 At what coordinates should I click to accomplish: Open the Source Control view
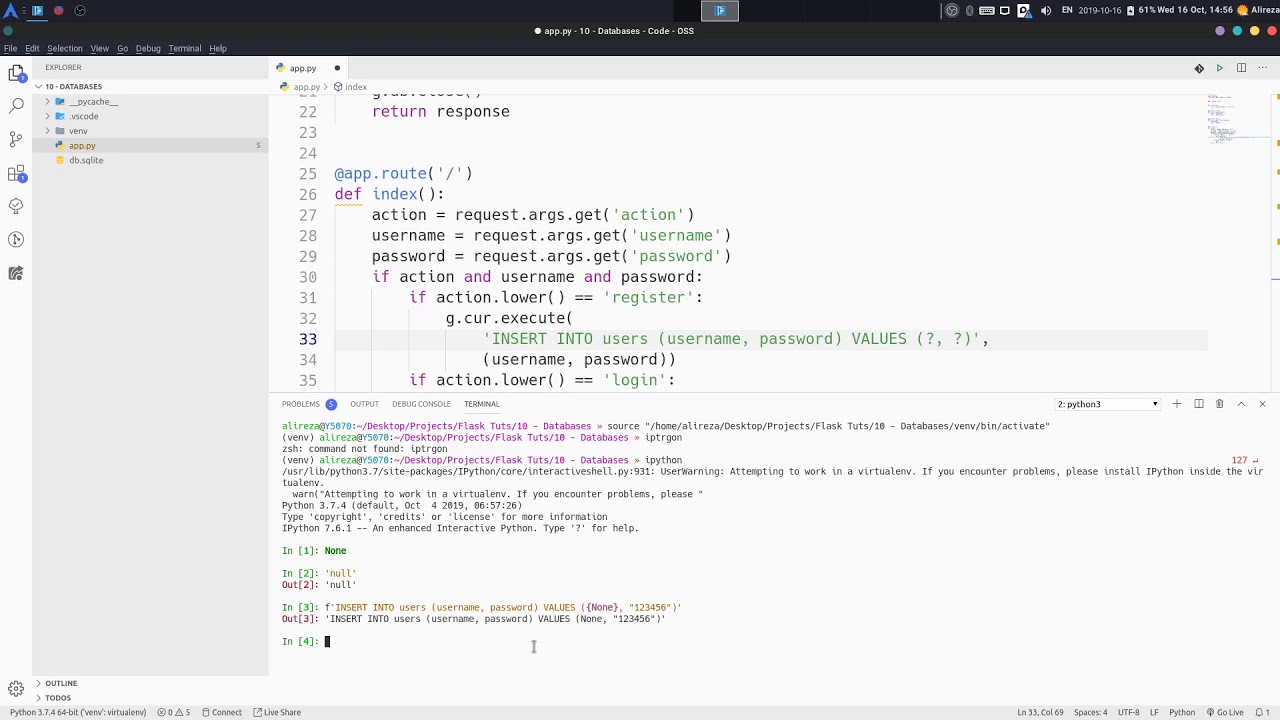[x=16, y=139]
